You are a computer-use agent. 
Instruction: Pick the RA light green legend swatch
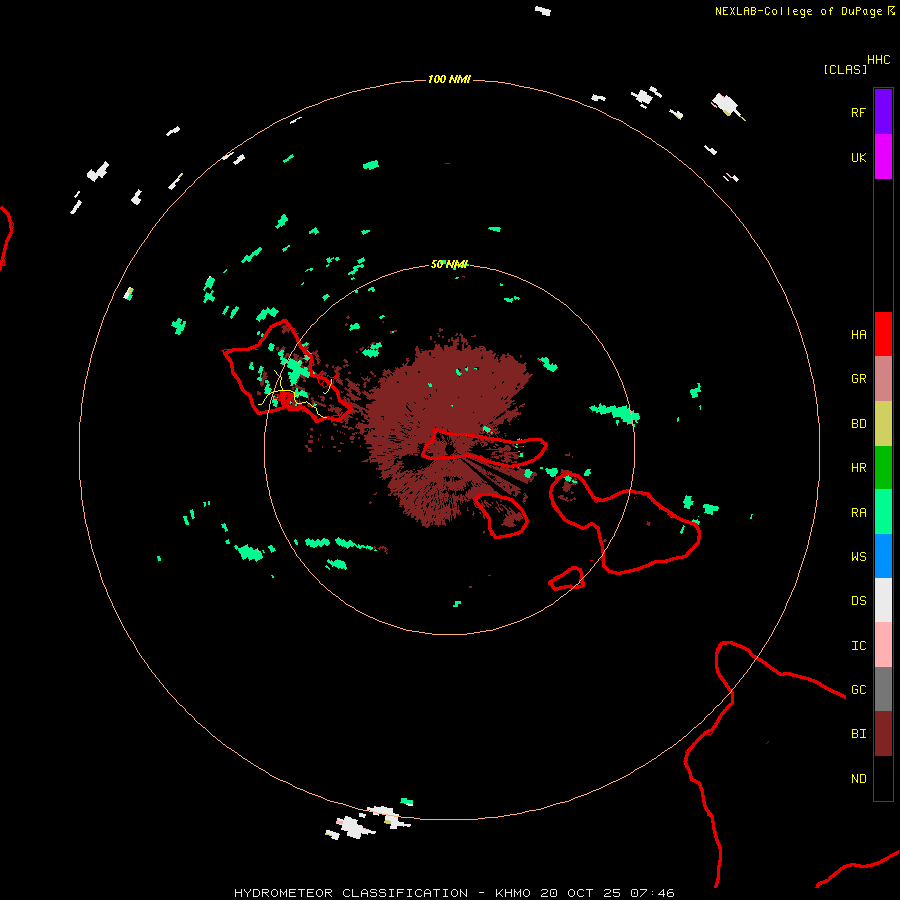tap(883, 512)
